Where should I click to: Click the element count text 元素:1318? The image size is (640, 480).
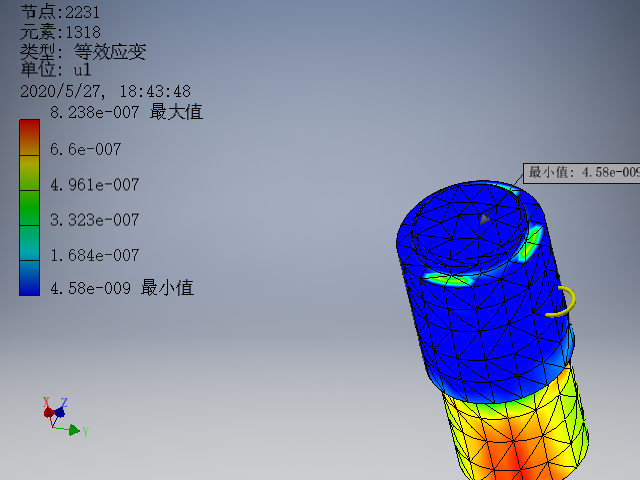(60, 32)
